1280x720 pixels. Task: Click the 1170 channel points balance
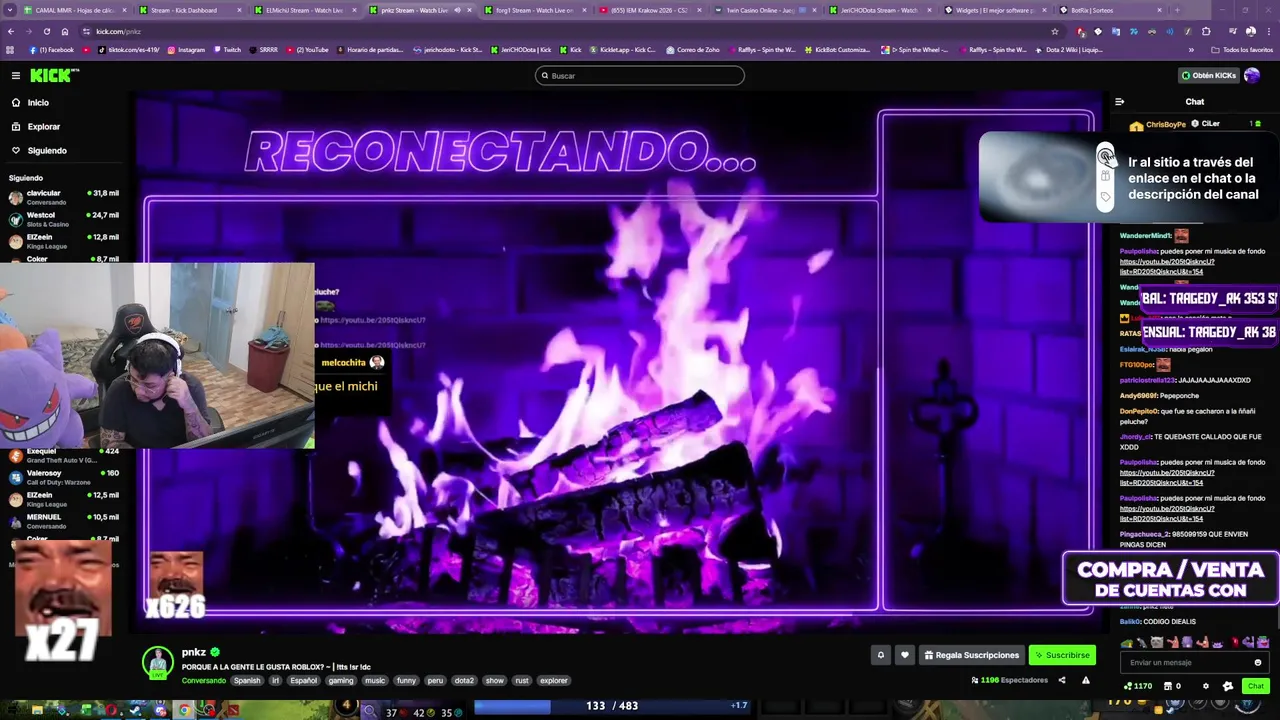click(x=1138, y=686)
